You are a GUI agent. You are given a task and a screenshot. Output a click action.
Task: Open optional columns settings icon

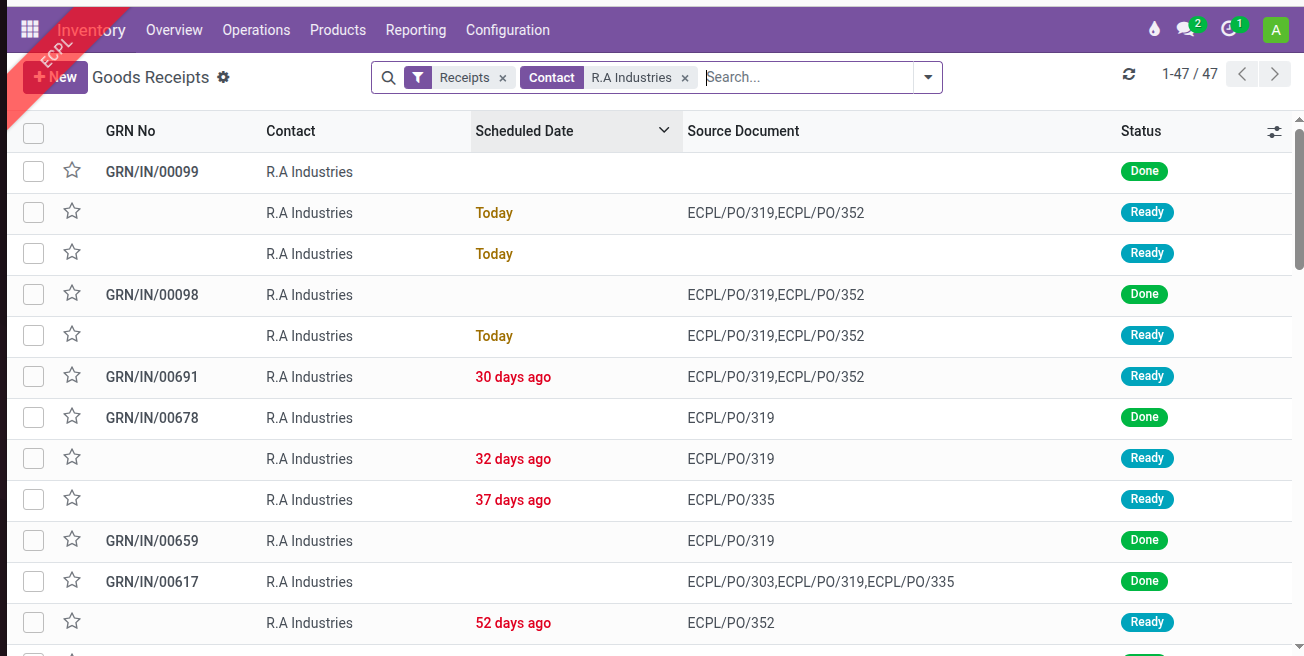[1274, 132]
